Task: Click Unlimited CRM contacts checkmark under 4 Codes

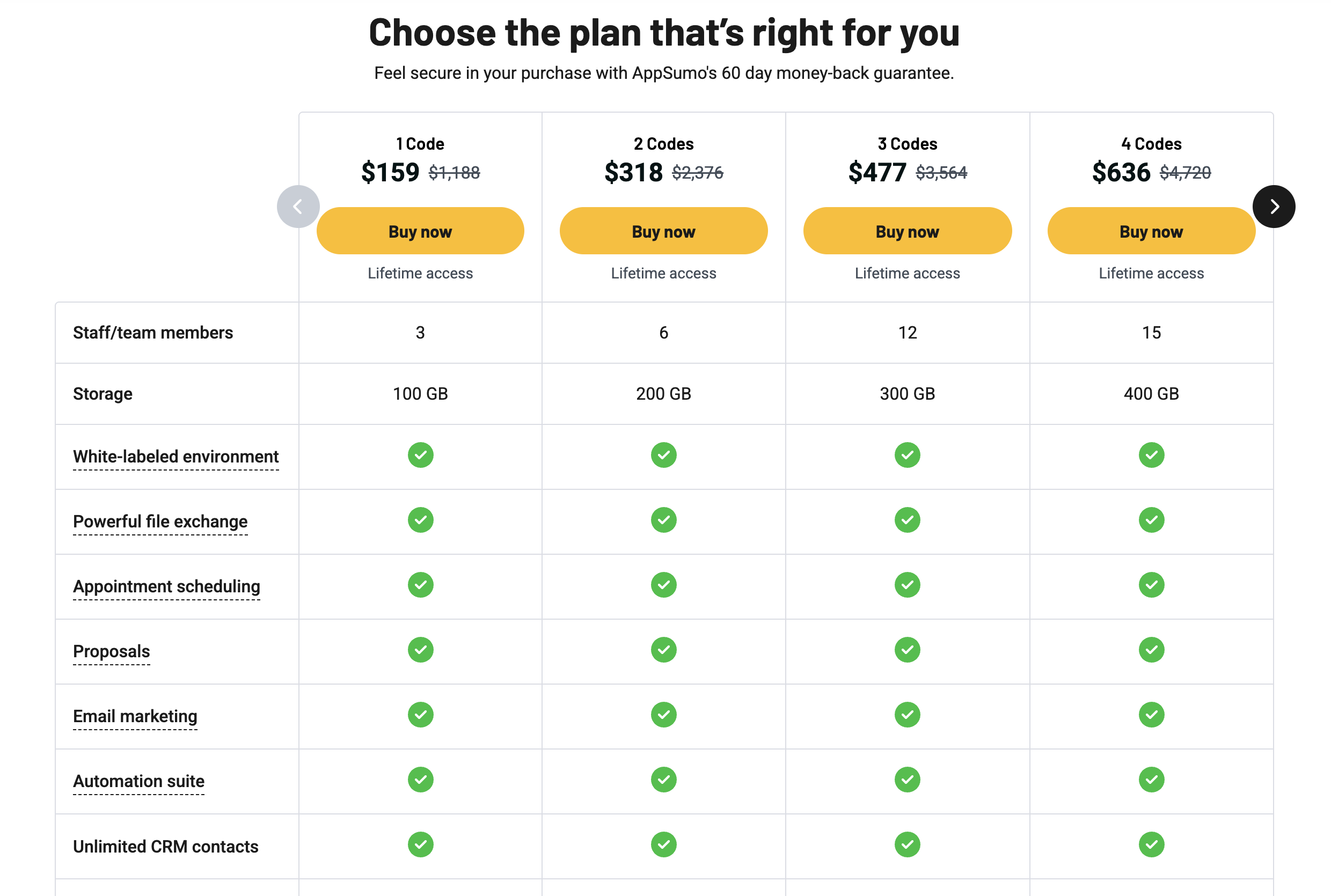Action: coord(1151,844)
